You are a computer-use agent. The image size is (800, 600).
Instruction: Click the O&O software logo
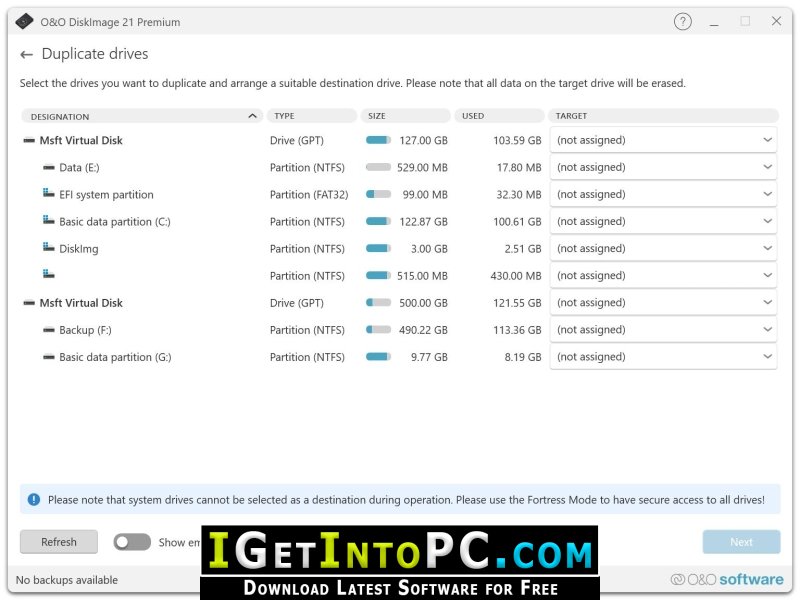(x=727, y=580)
